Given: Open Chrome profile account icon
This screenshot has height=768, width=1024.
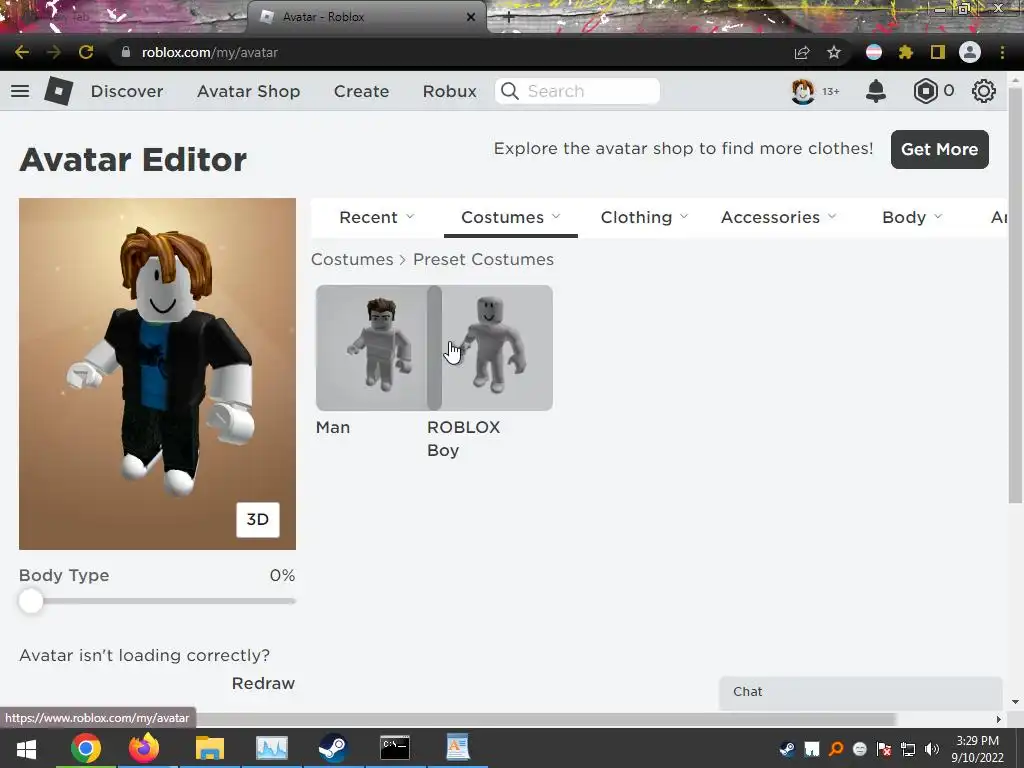Looking at the screenshot, I should 970,52.
